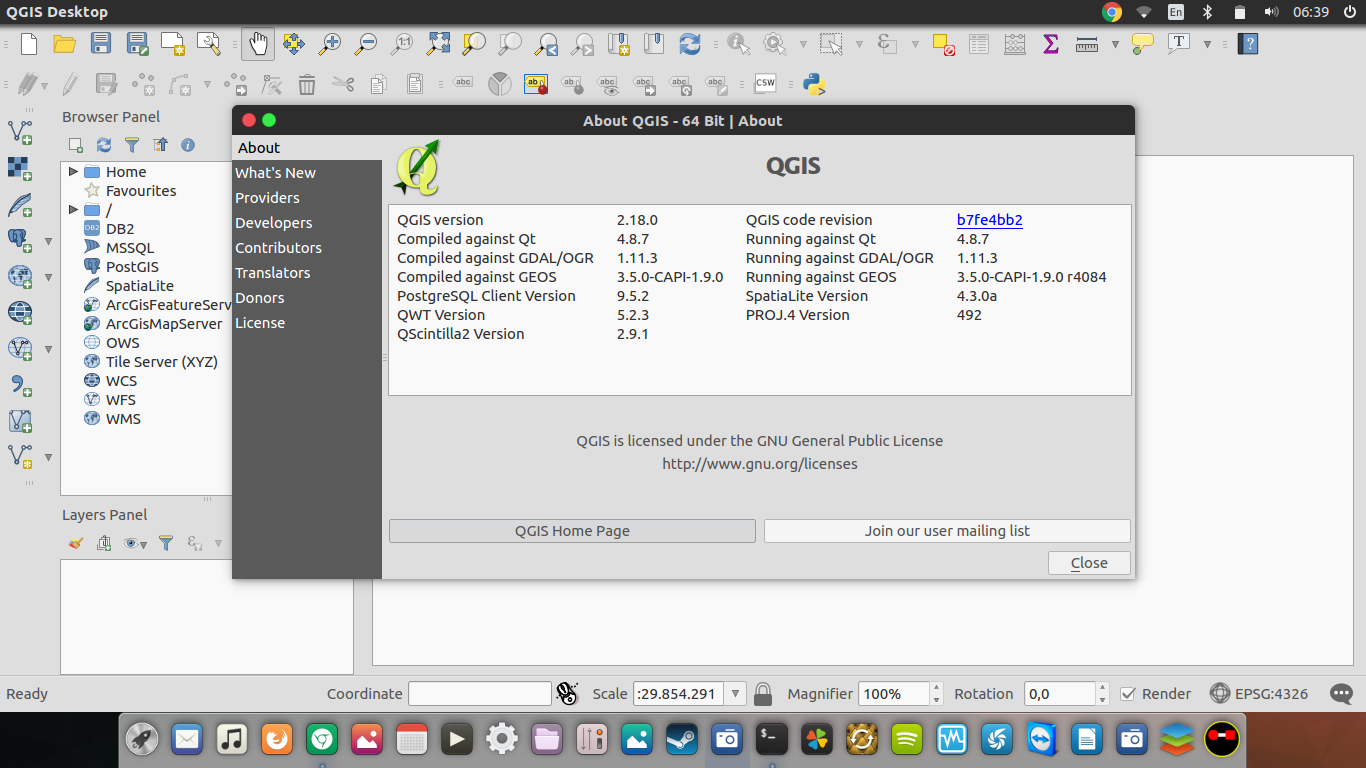Screen dimensions: 1366x768
Task: Open the License tab
Action: coord(260,323)
